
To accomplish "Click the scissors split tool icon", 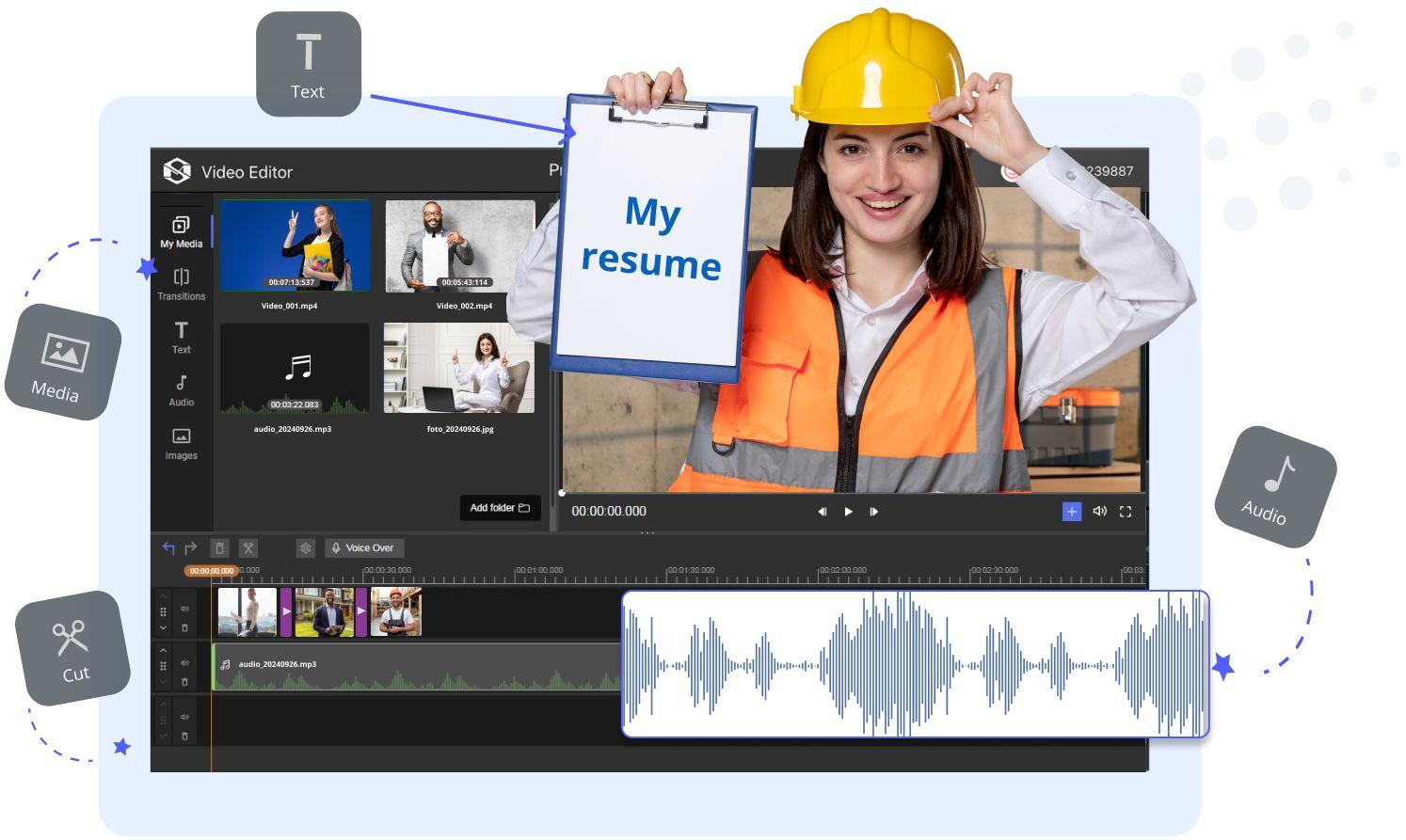I will point(248,548).
